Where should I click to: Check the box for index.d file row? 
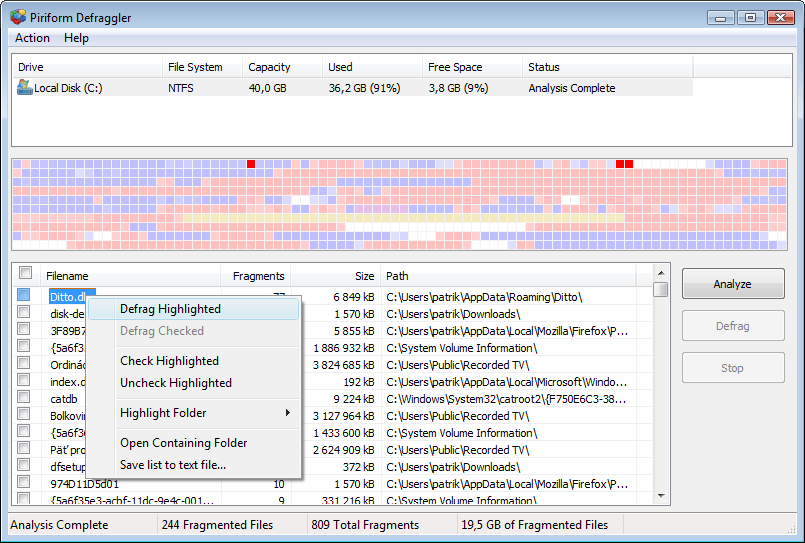click(24, 379)
